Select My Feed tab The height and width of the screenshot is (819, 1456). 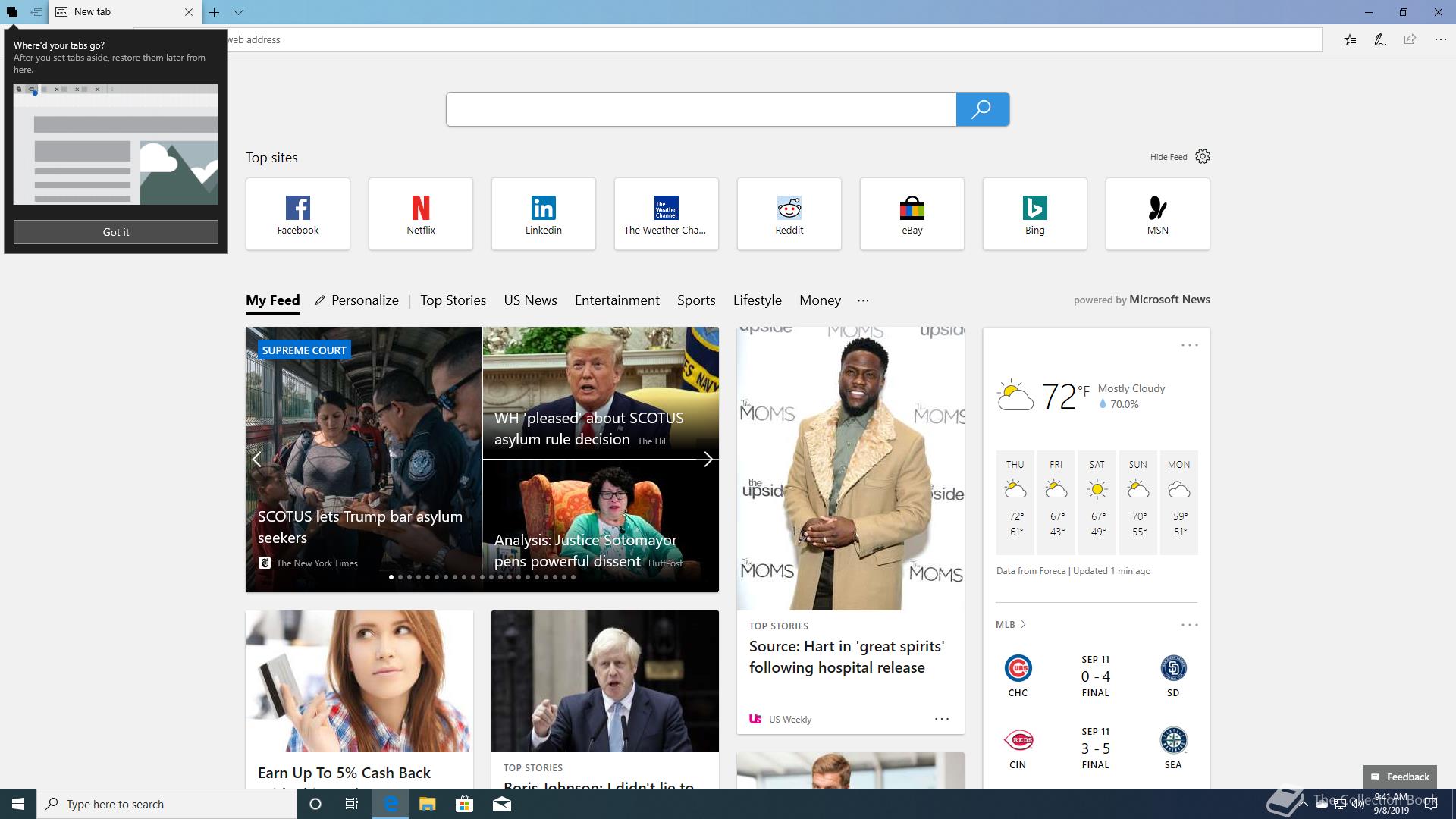[x=273, y=300]
